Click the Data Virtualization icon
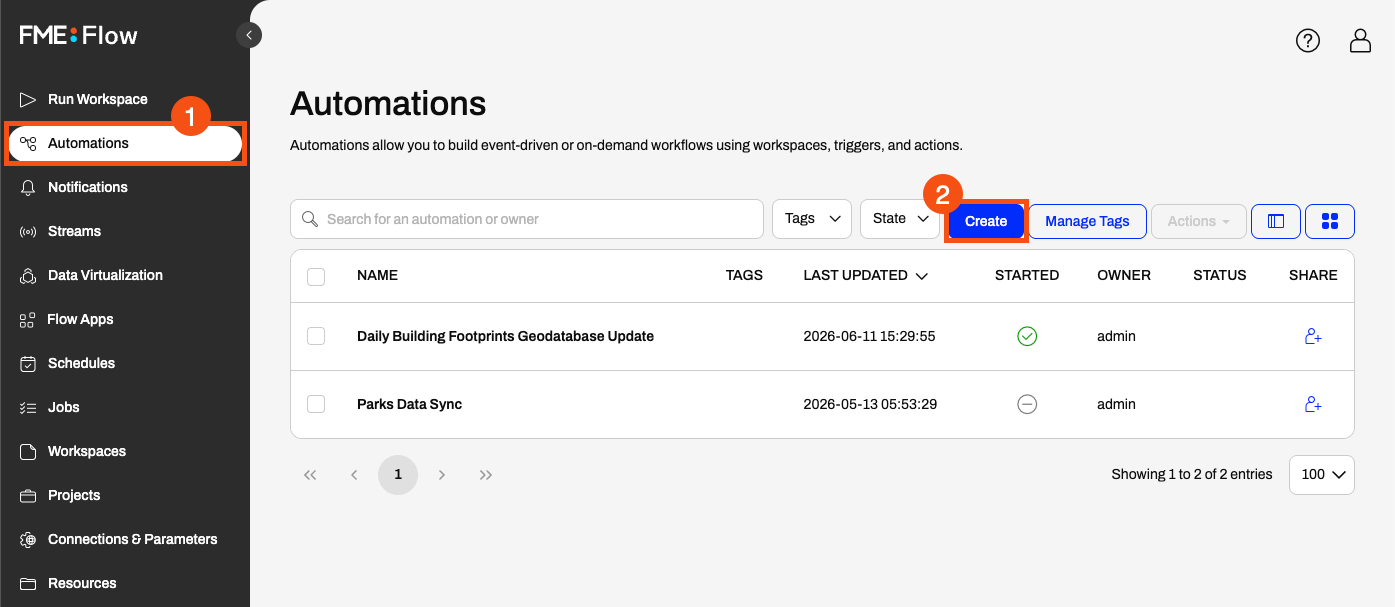1395x607 pixels. pyautogui.click(x=28, y=275)
